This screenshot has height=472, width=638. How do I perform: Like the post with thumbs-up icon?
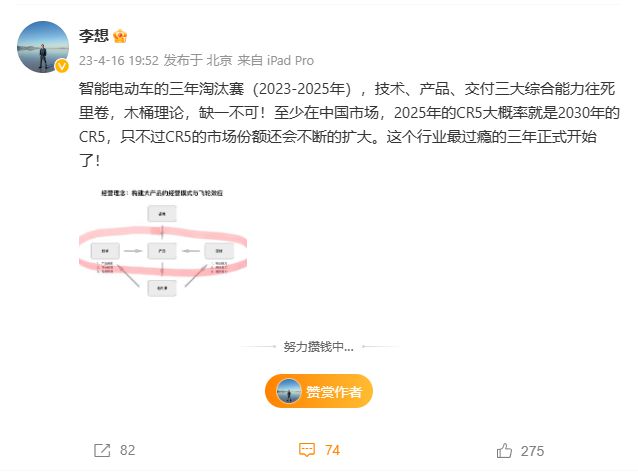coord(504,450)
